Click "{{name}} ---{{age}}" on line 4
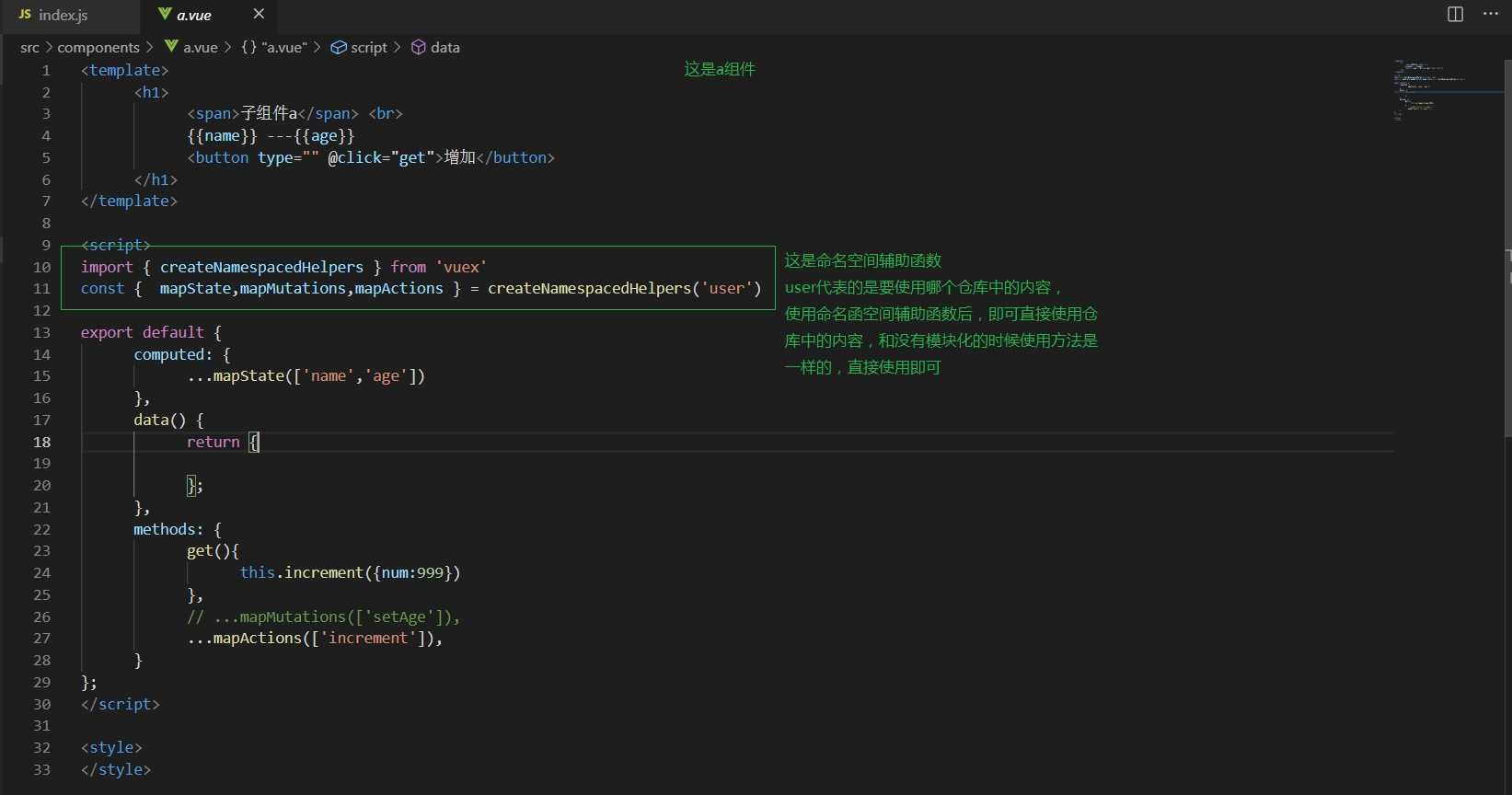The image size is (1512, 795). coord(271,135)
